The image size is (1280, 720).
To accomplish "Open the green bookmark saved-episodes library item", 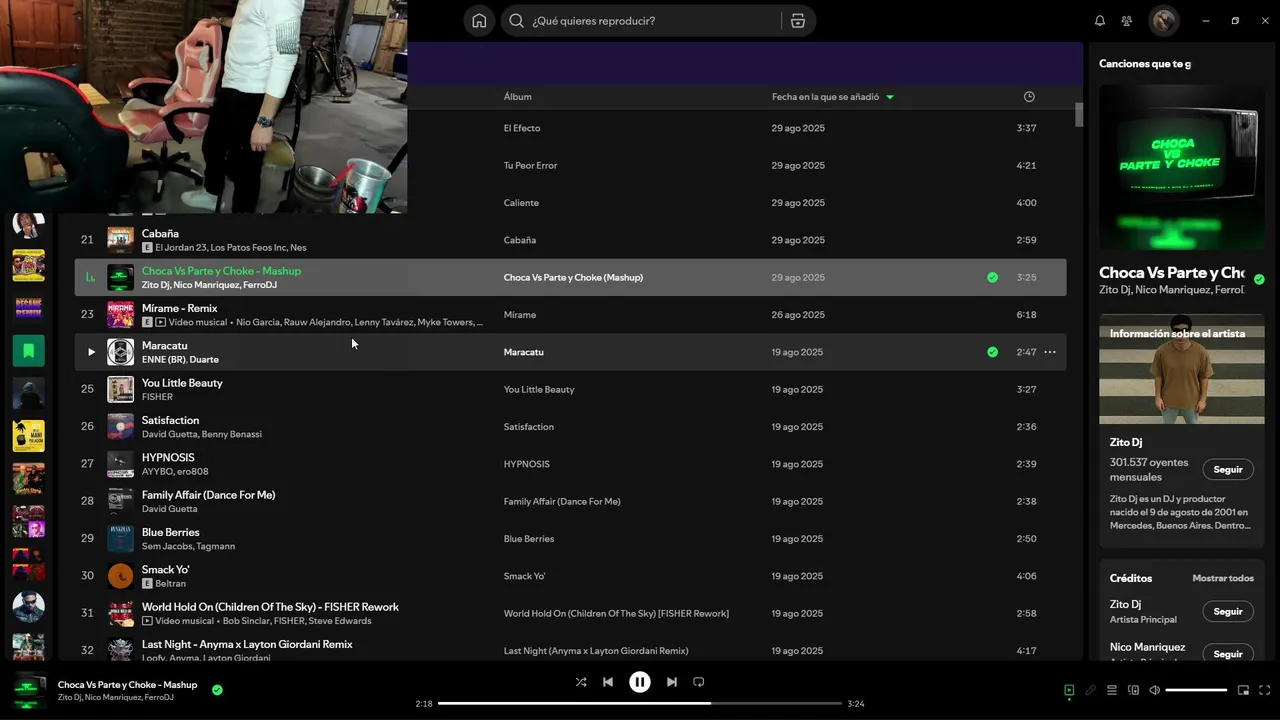I will pyautogui.click(x=28, y=350).
